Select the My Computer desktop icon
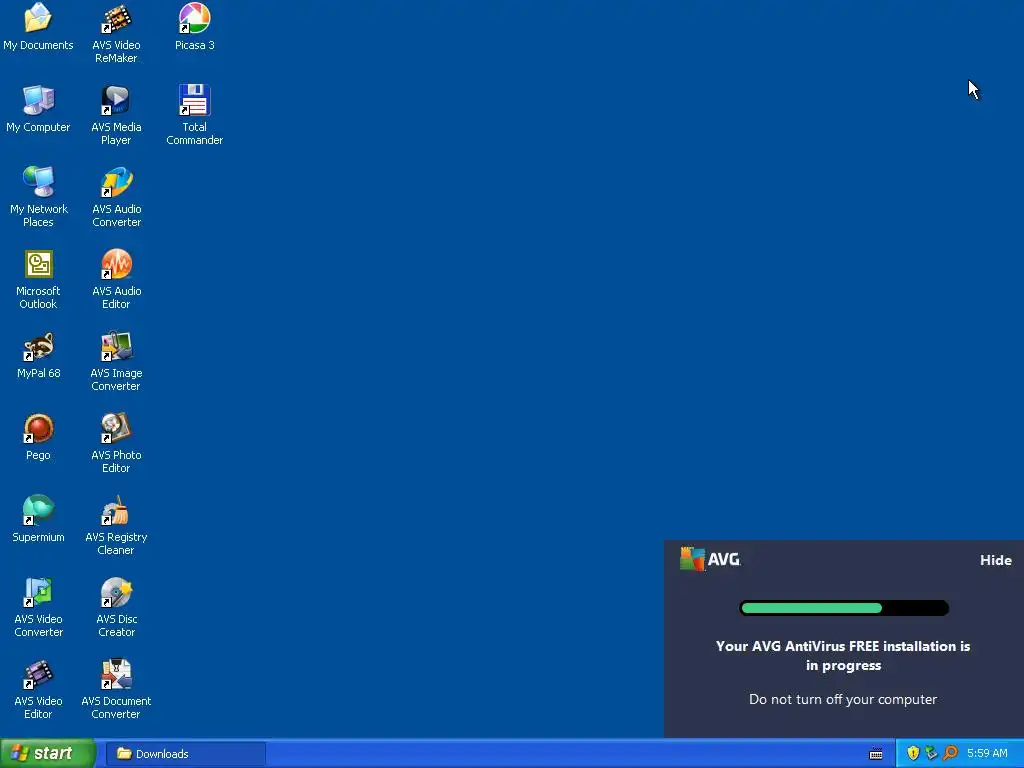Viewport: 1024px width, 768px height. (38, 109)
